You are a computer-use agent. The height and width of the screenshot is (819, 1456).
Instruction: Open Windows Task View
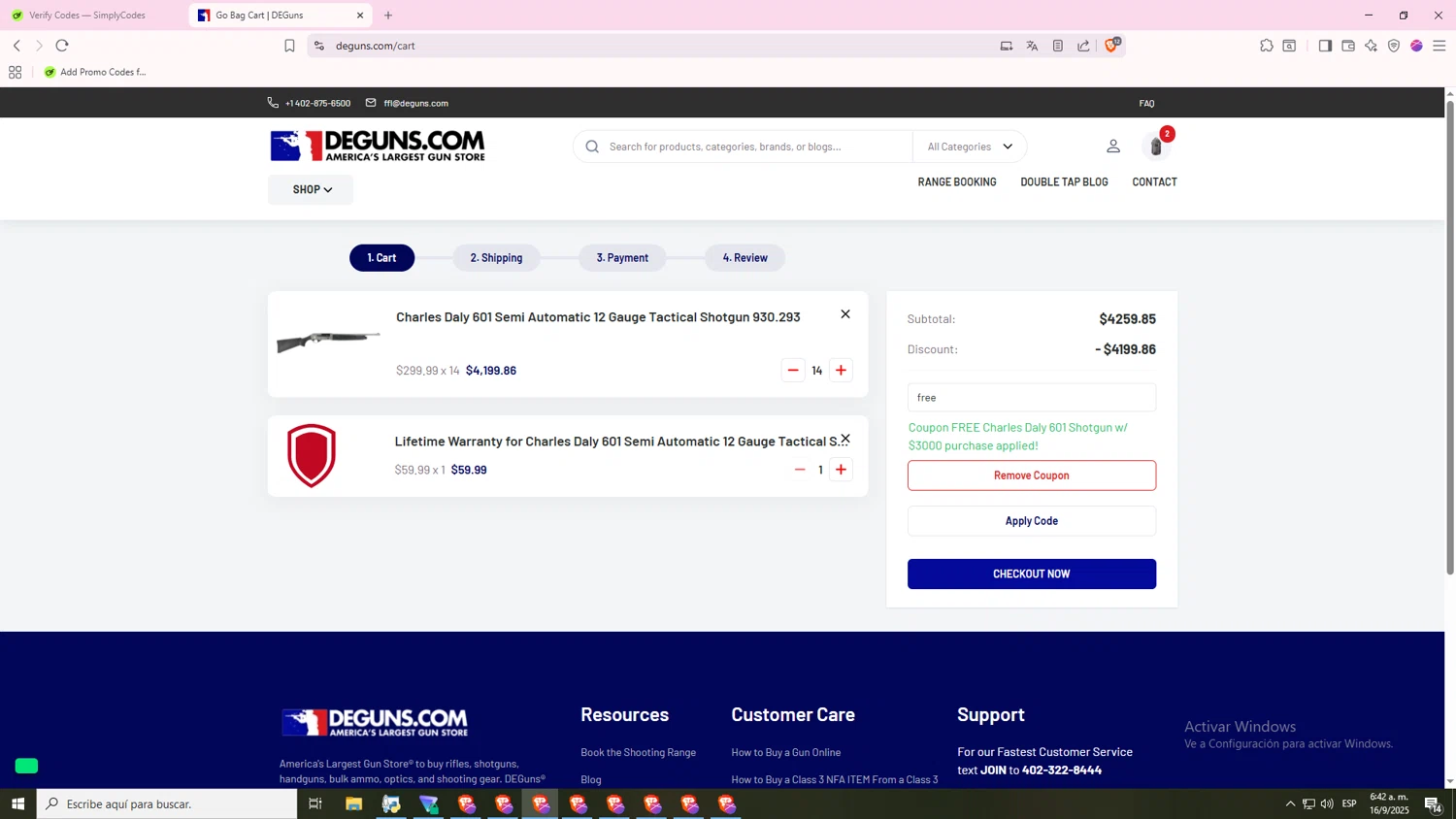pos(314,803)
